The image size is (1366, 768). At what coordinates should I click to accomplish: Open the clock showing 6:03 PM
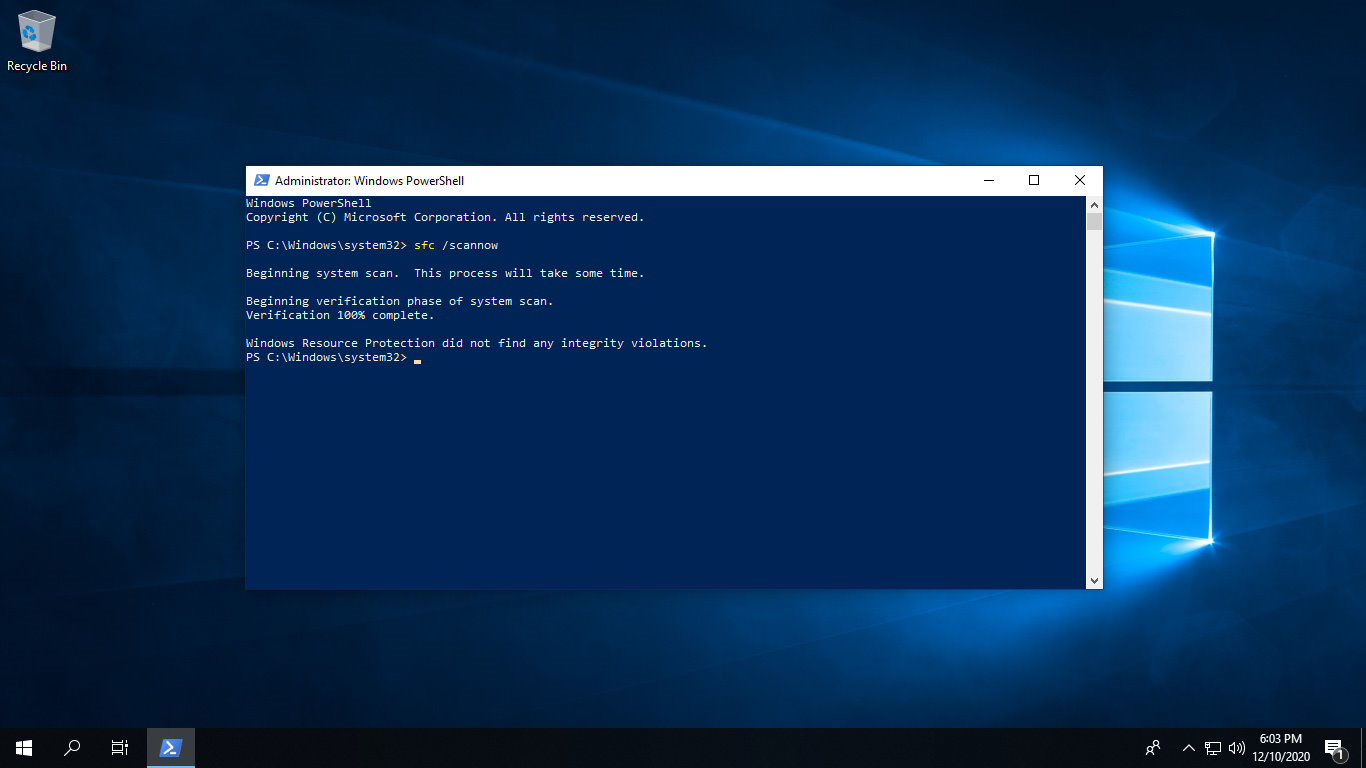pyautogui.click(x=1281, y=747)
